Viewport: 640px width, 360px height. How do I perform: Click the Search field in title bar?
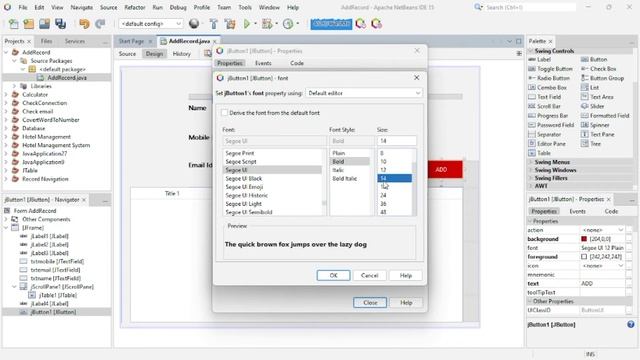[x=530, y=7]
